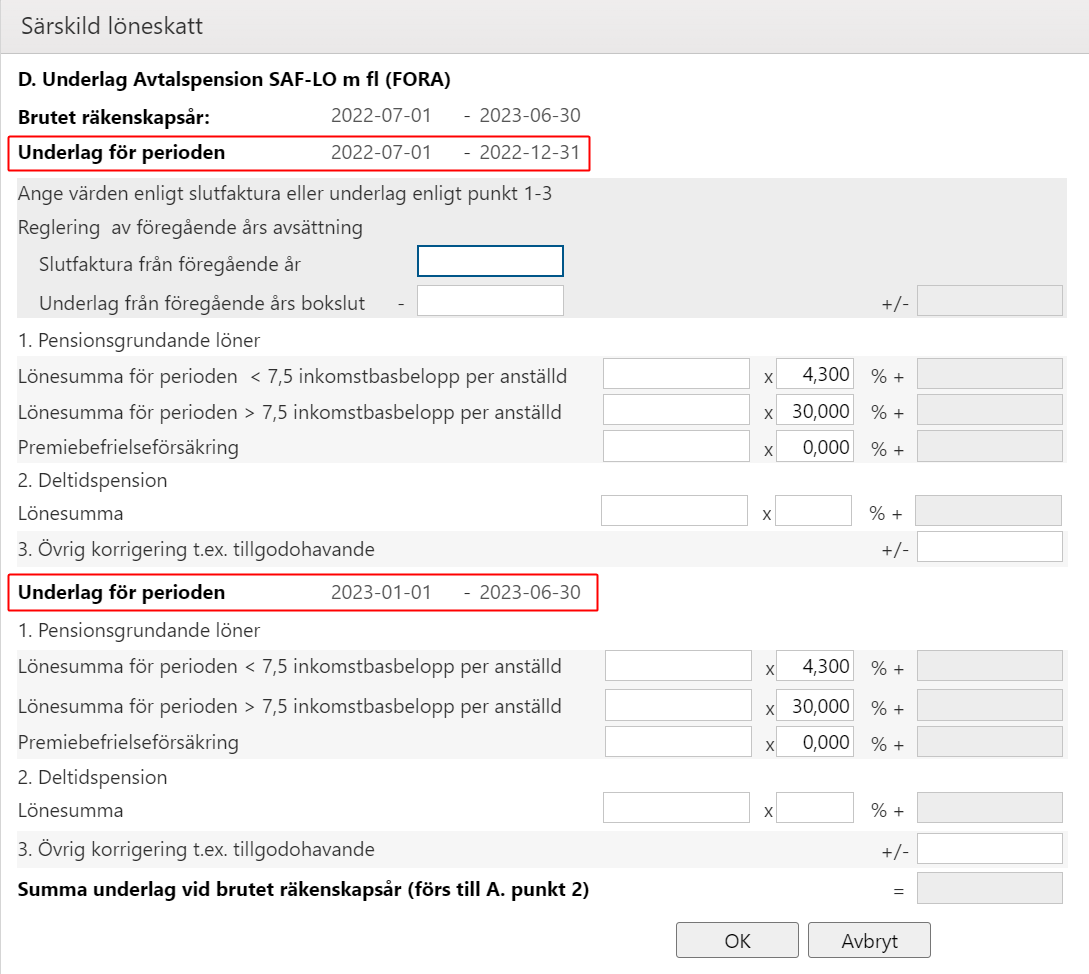Focus the Slutfaktura från föregående år field
This screenshot has width=1089, height=974.
490,261
